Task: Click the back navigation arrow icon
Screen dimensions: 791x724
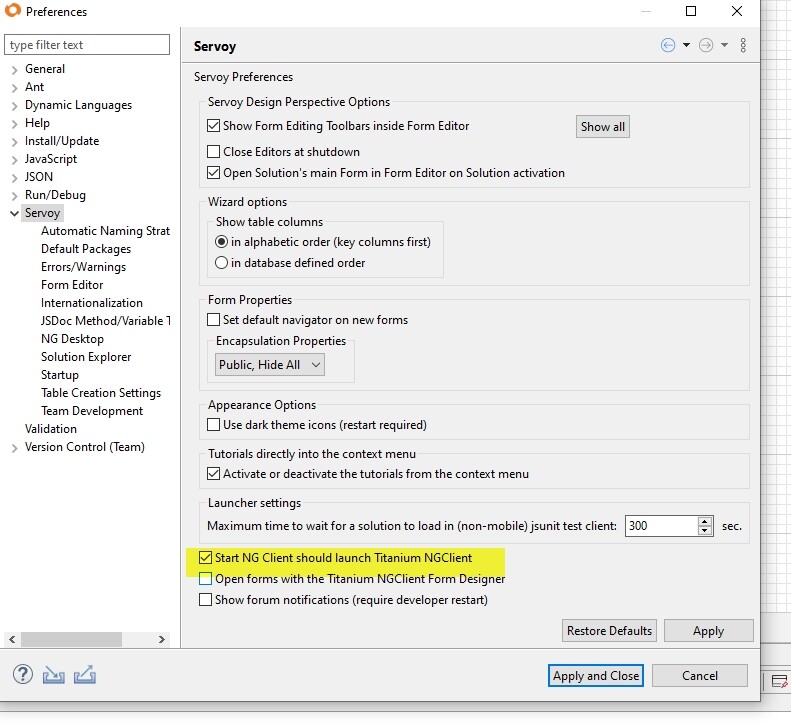Action: (667, 45)
